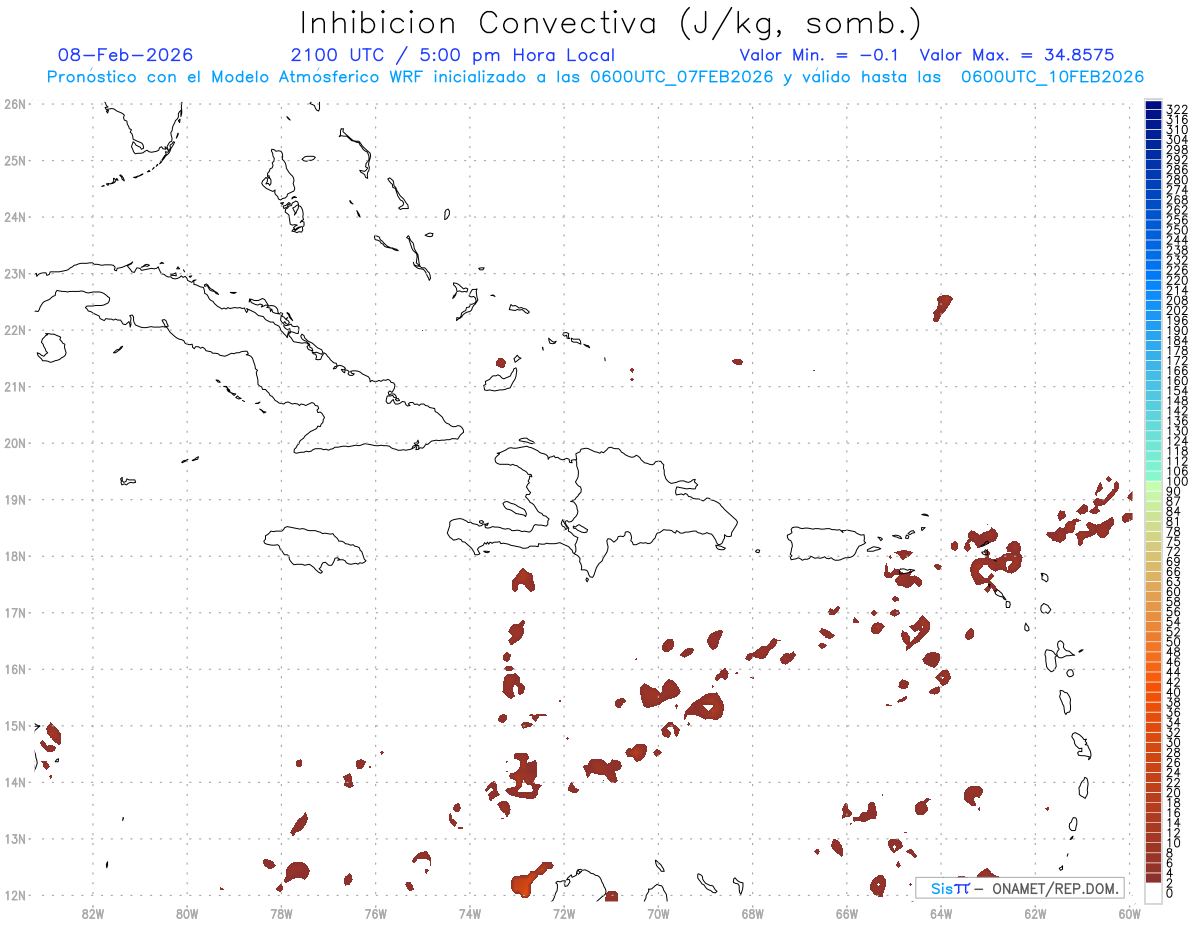Click the 17N latitude label
Viewport: 1200px width, 927px height.
click(14, 612)
